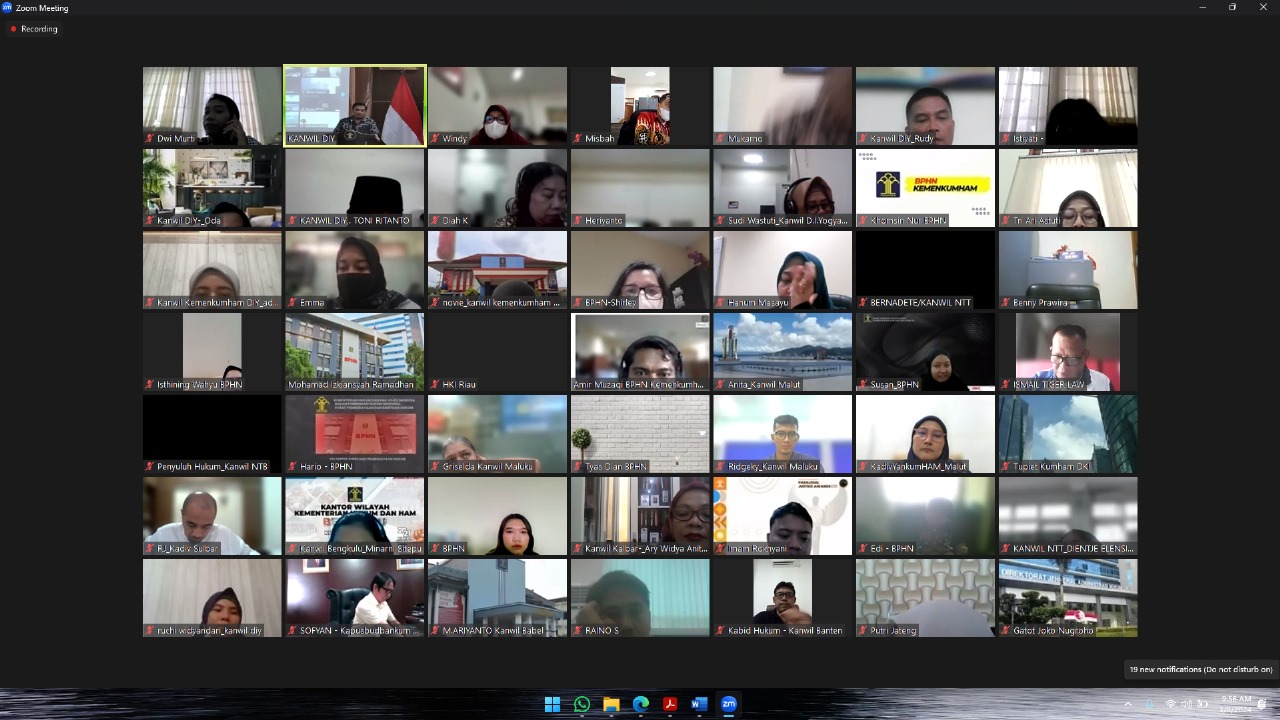Expand the hidden system tray icons chevron

point(1128,704)
